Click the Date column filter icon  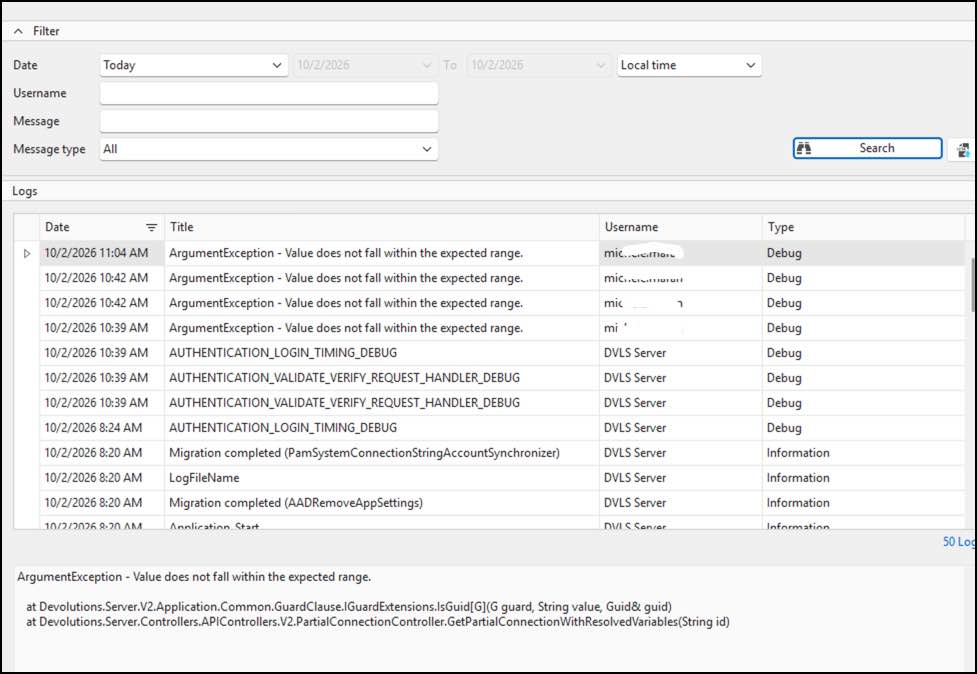(x=151, y=227)
